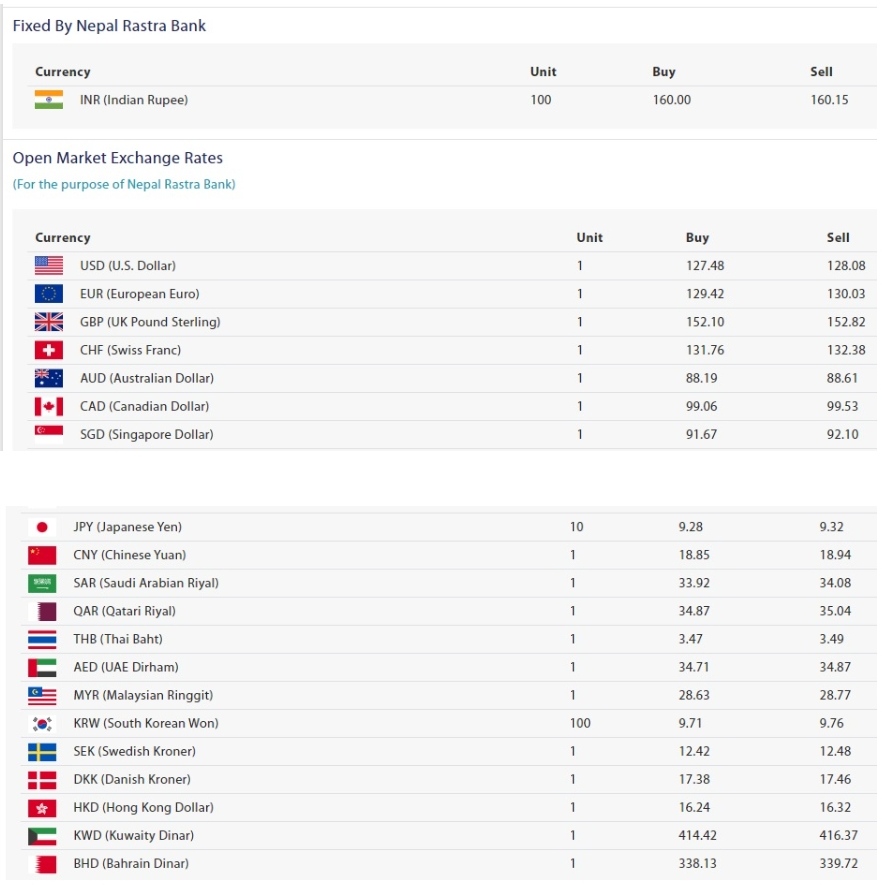882x885 pixels.
Task: Select the SEK (Swedish Kroner) label
Action: point(135,751)
